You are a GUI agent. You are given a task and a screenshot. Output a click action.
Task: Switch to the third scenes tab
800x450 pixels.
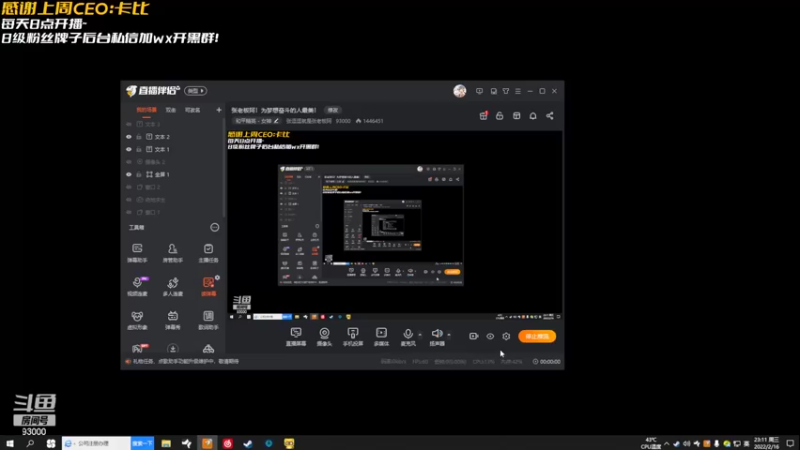(192, 110)
